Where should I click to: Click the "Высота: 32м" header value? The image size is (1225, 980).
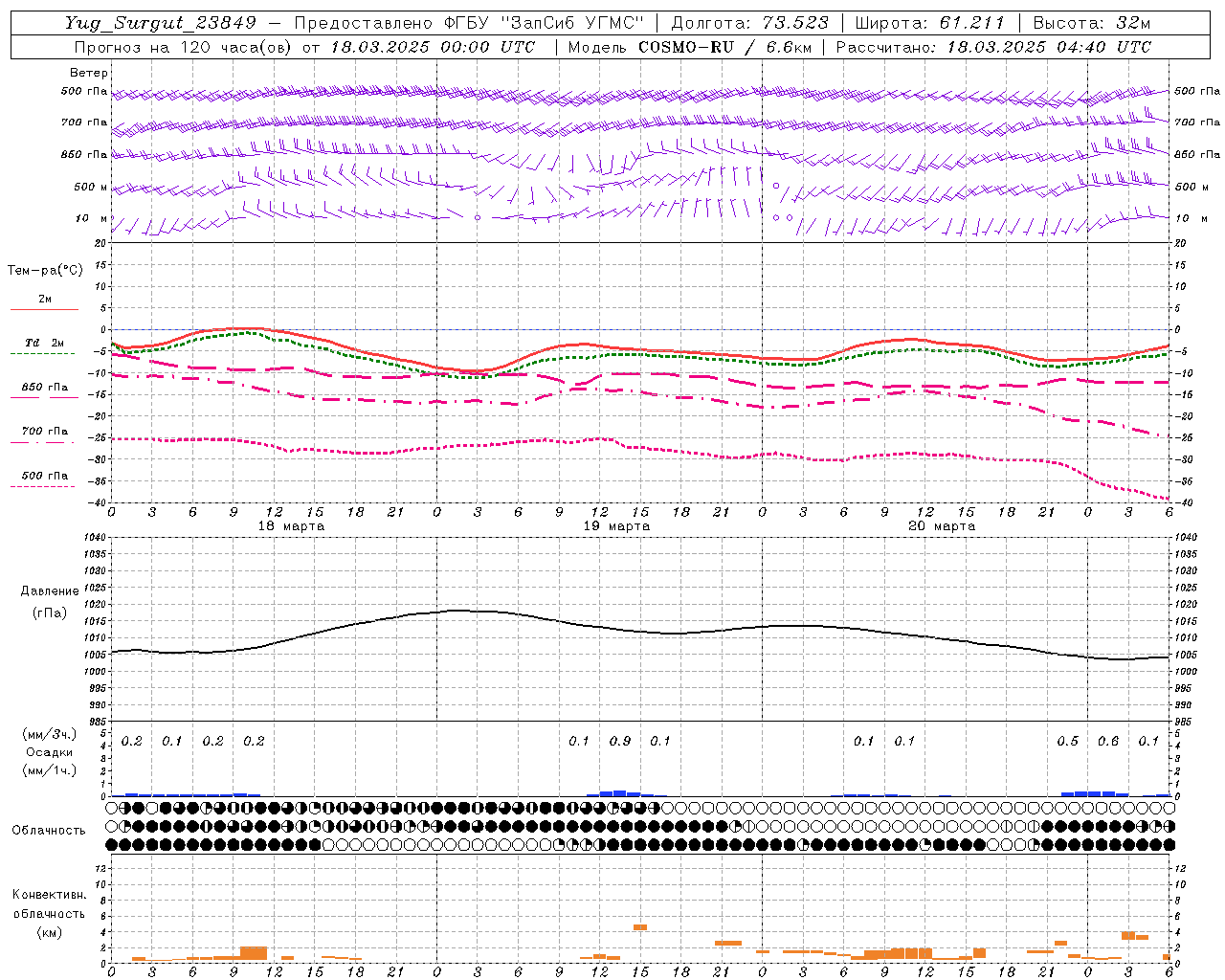coord(1091,24)
